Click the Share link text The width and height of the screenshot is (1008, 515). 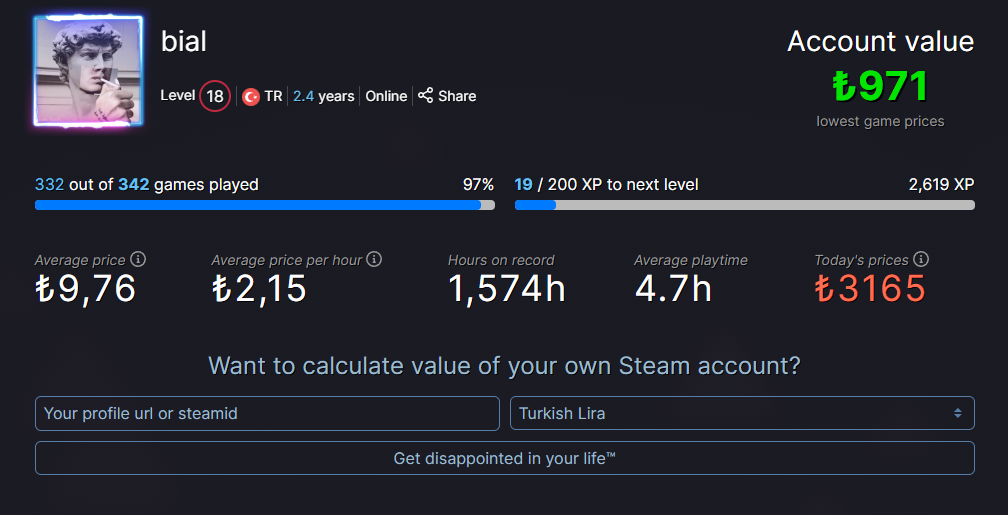pos(457,96)
